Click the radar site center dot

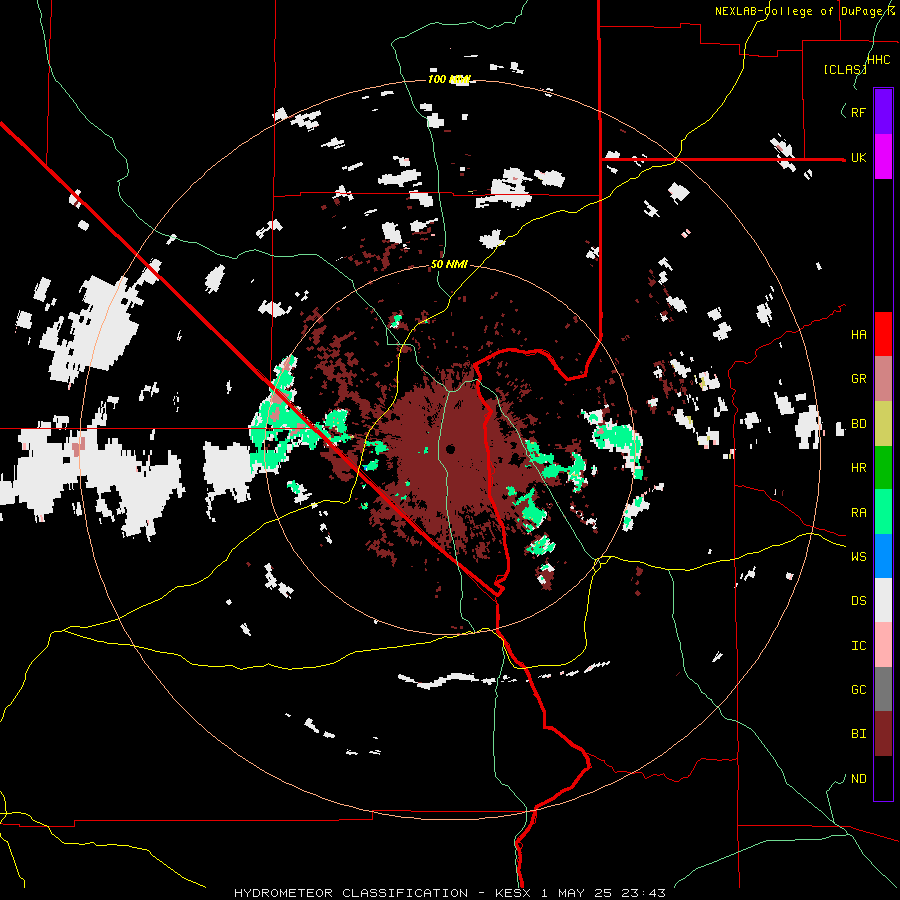click(x=451, y=449)
